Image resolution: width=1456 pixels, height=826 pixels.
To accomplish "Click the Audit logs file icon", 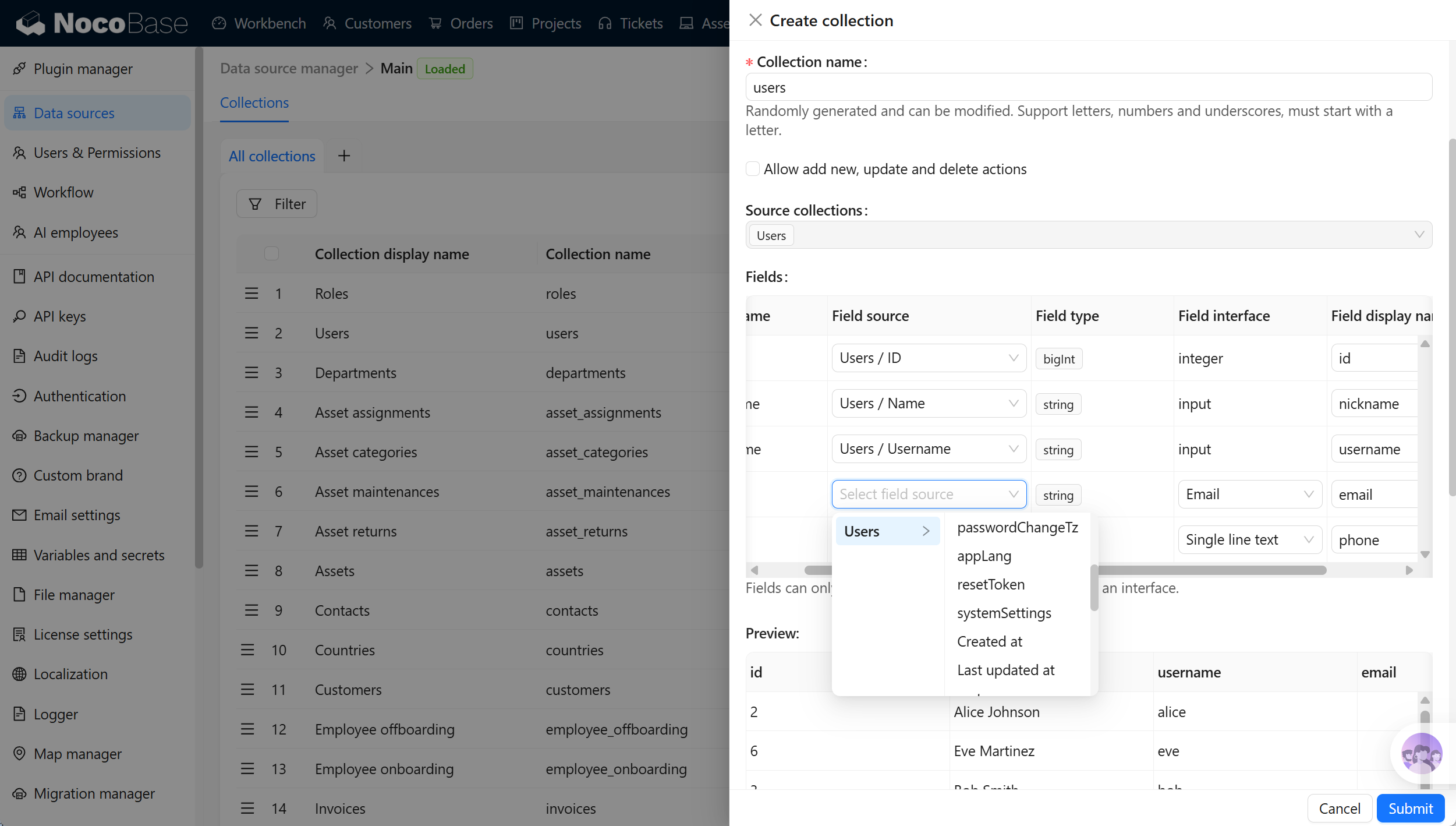I will tap(19, 356).
